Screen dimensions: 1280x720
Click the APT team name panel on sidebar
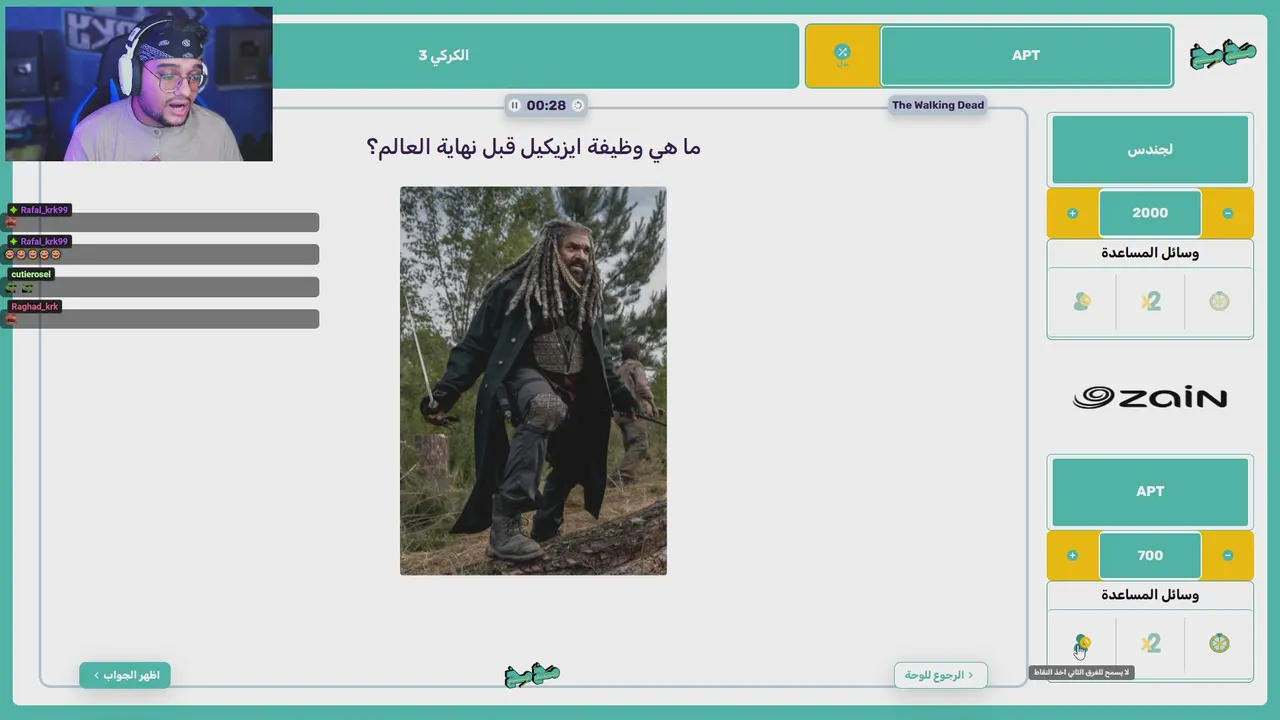click(x=1150, y=492)
